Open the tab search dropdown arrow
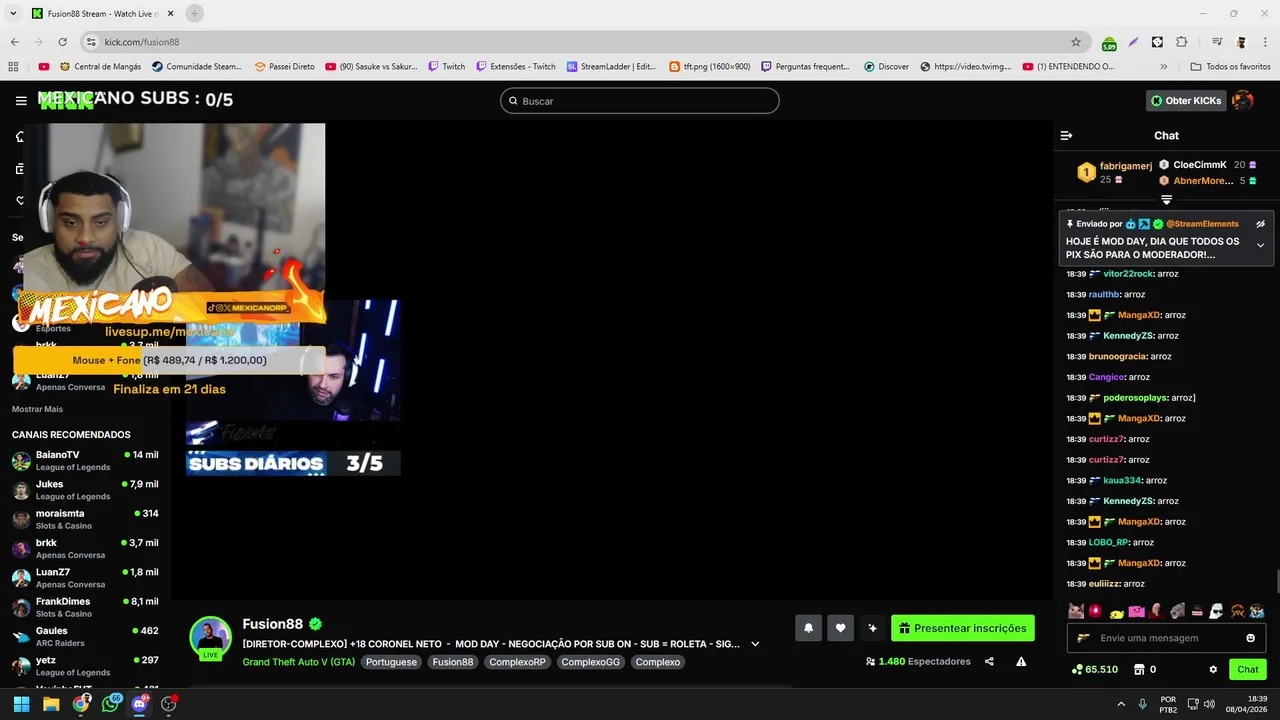The width and height of the screenshot is (1280, 720). pyautogui.click(x=13, y=13)
